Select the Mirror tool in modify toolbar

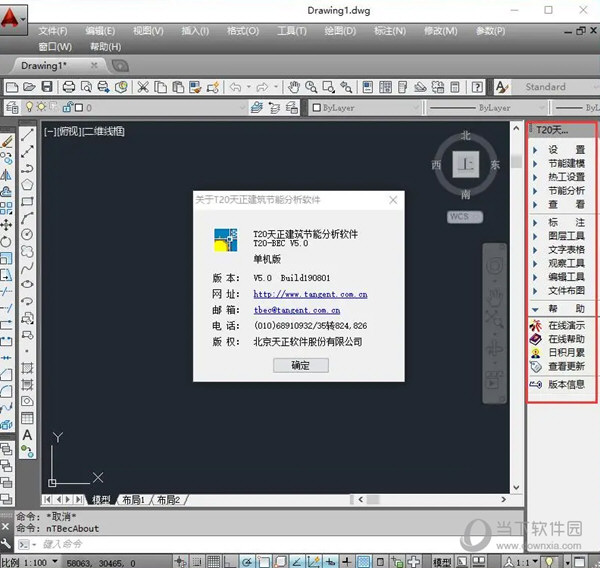(x=6, y=175)
